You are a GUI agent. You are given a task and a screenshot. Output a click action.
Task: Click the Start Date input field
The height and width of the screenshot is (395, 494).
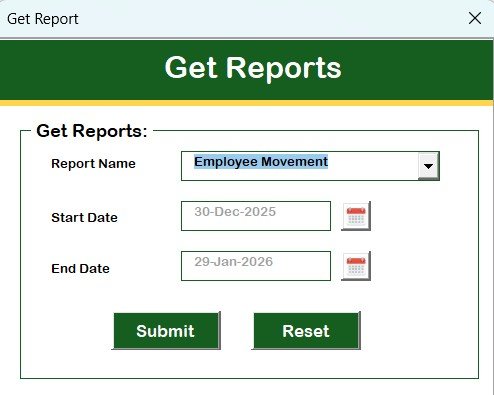256,216
